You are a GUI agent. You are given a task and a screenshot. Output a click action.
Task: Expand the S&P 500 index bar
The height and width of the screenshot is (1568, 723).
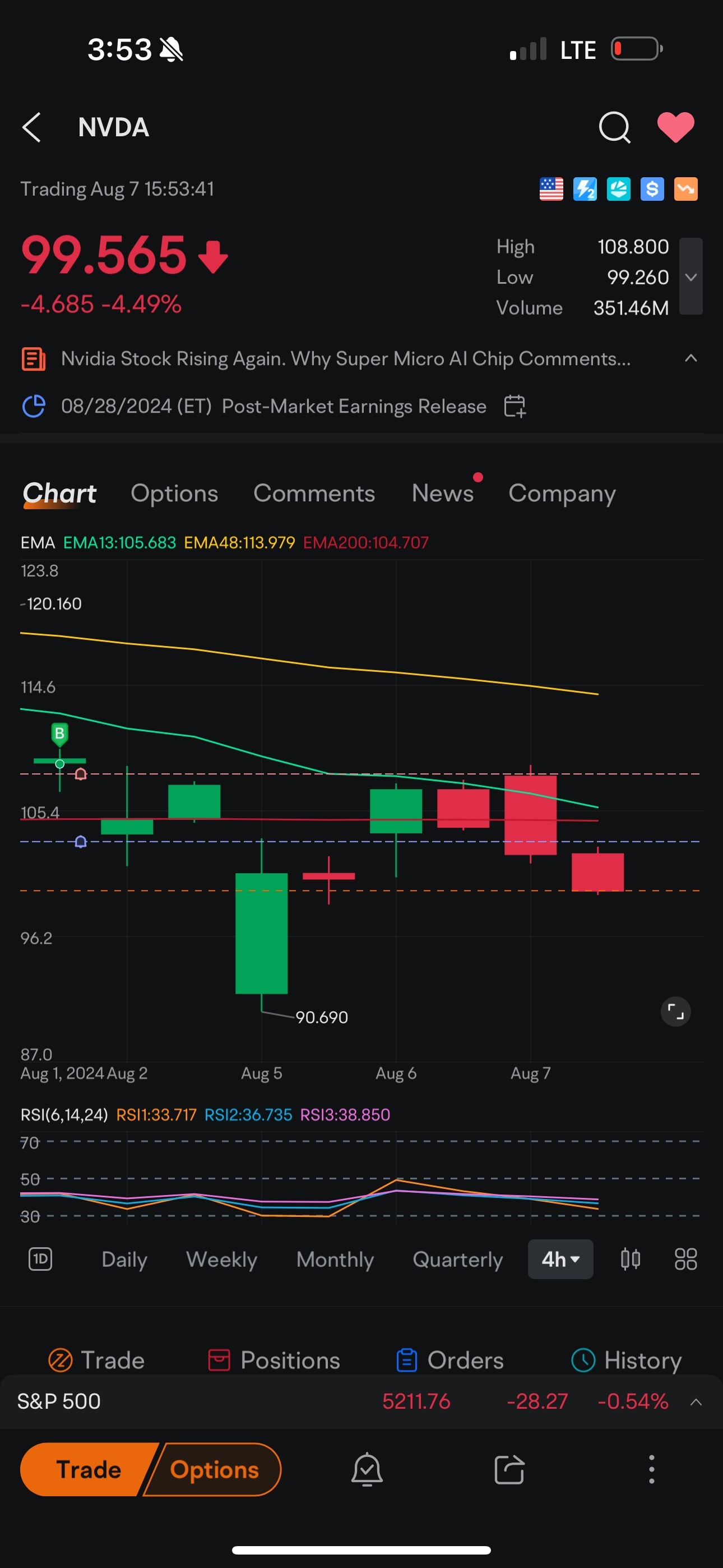696,1402
